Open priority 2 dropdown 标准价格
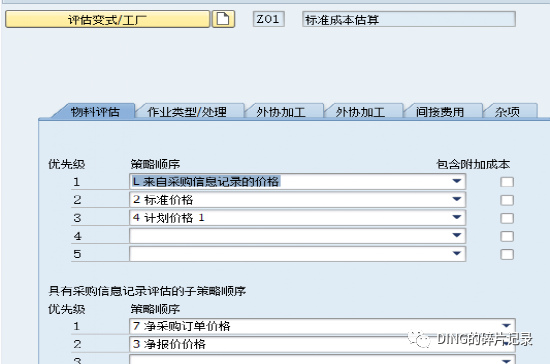The width and height of the screenshot is (550, 364). tap(297, 200)
